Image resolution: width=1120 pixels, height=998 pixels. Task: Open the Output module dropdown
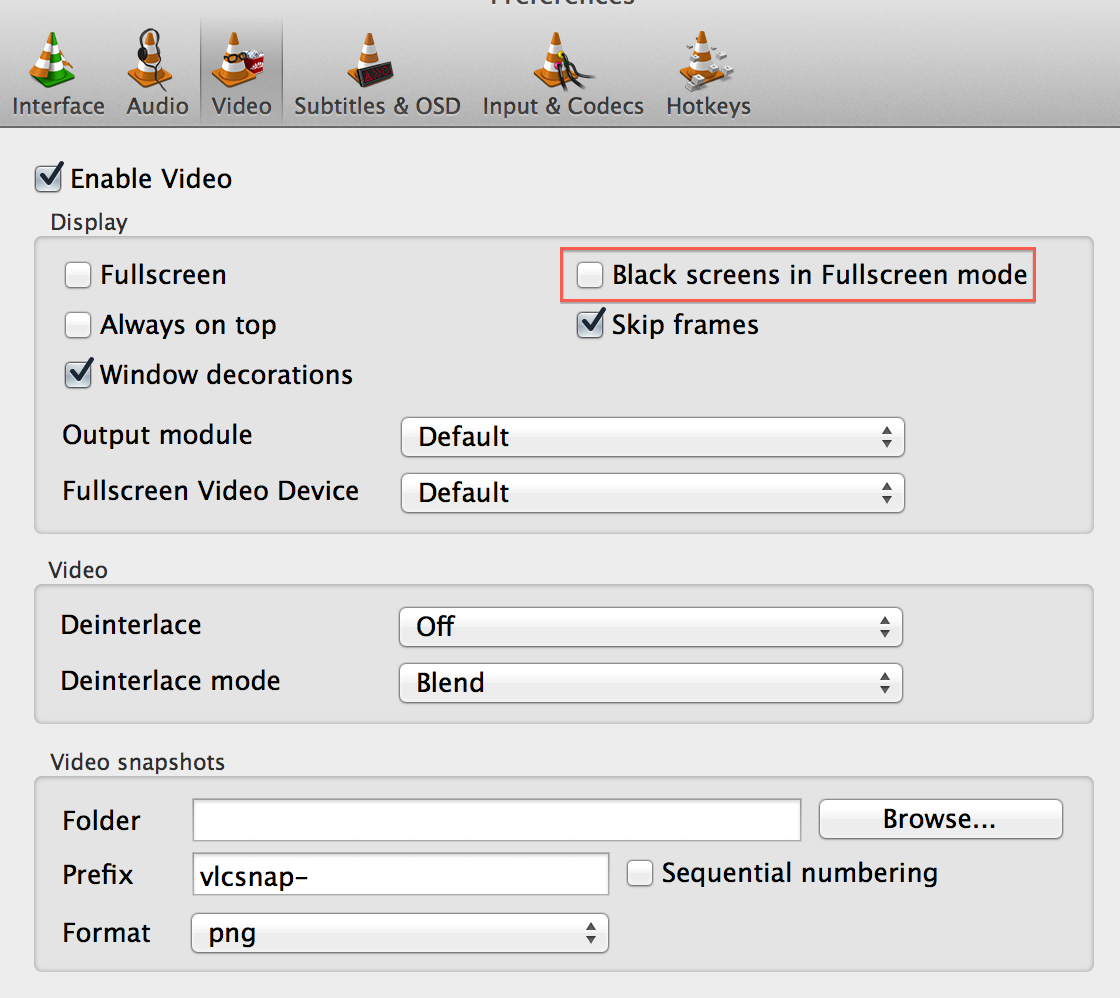coord(653,437)
